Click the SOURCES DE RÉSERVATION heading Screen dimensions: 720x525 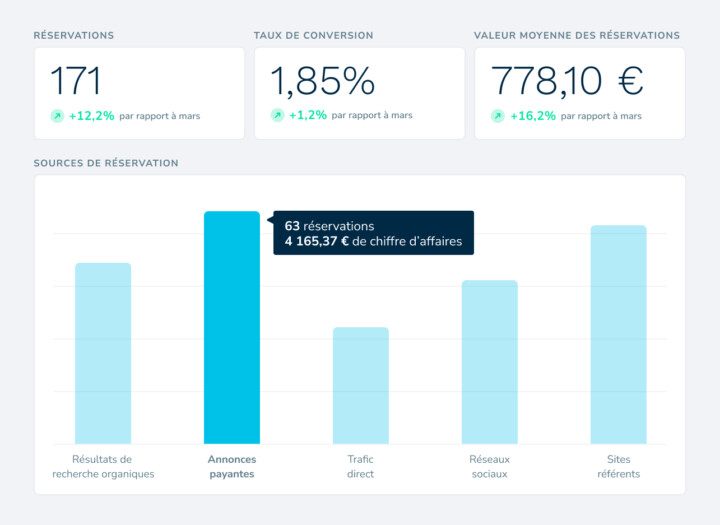coord(106,163)
